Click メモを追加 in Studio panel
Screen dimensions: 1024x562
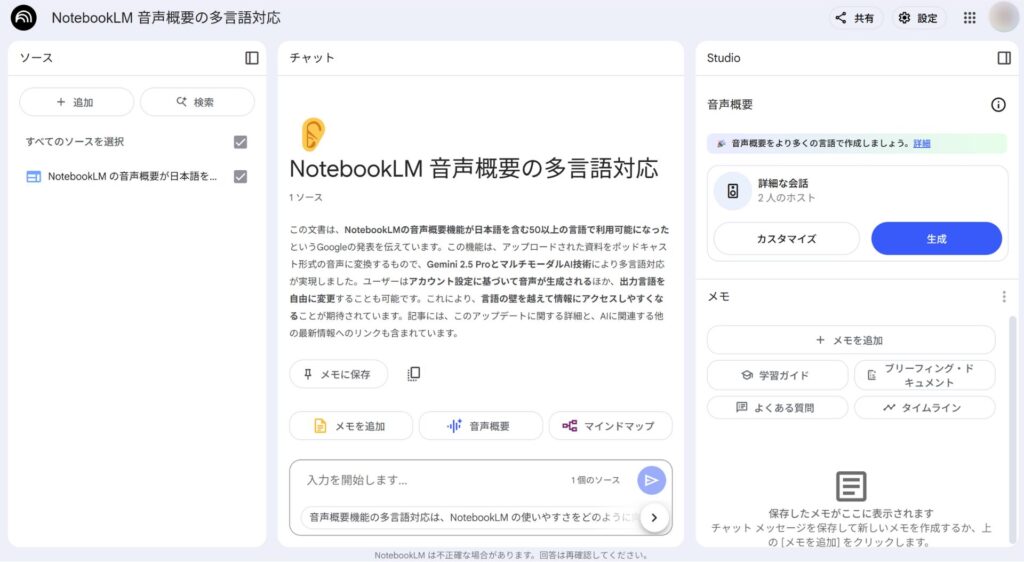tap(851, 340)
